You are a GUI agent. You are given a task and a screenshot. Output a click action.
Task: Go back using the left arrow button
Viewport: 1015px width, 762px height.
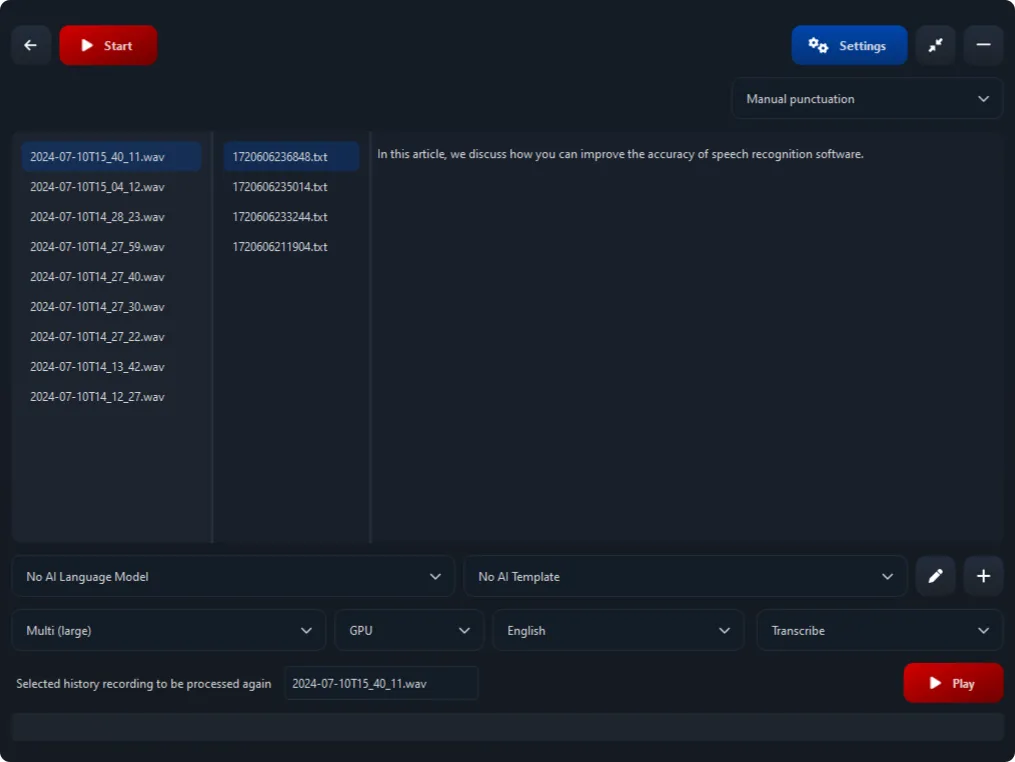(30, 45)
